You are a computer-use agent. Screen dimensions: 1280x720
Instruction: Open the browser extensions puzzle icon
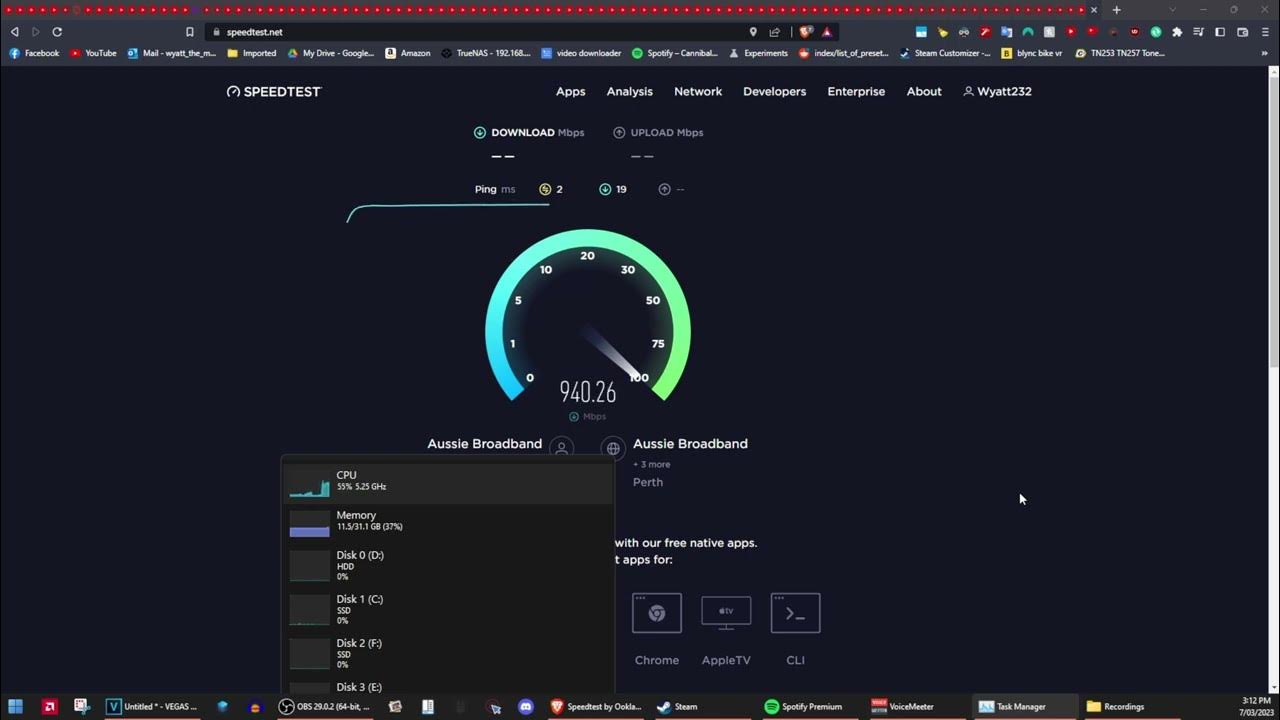1177,32
